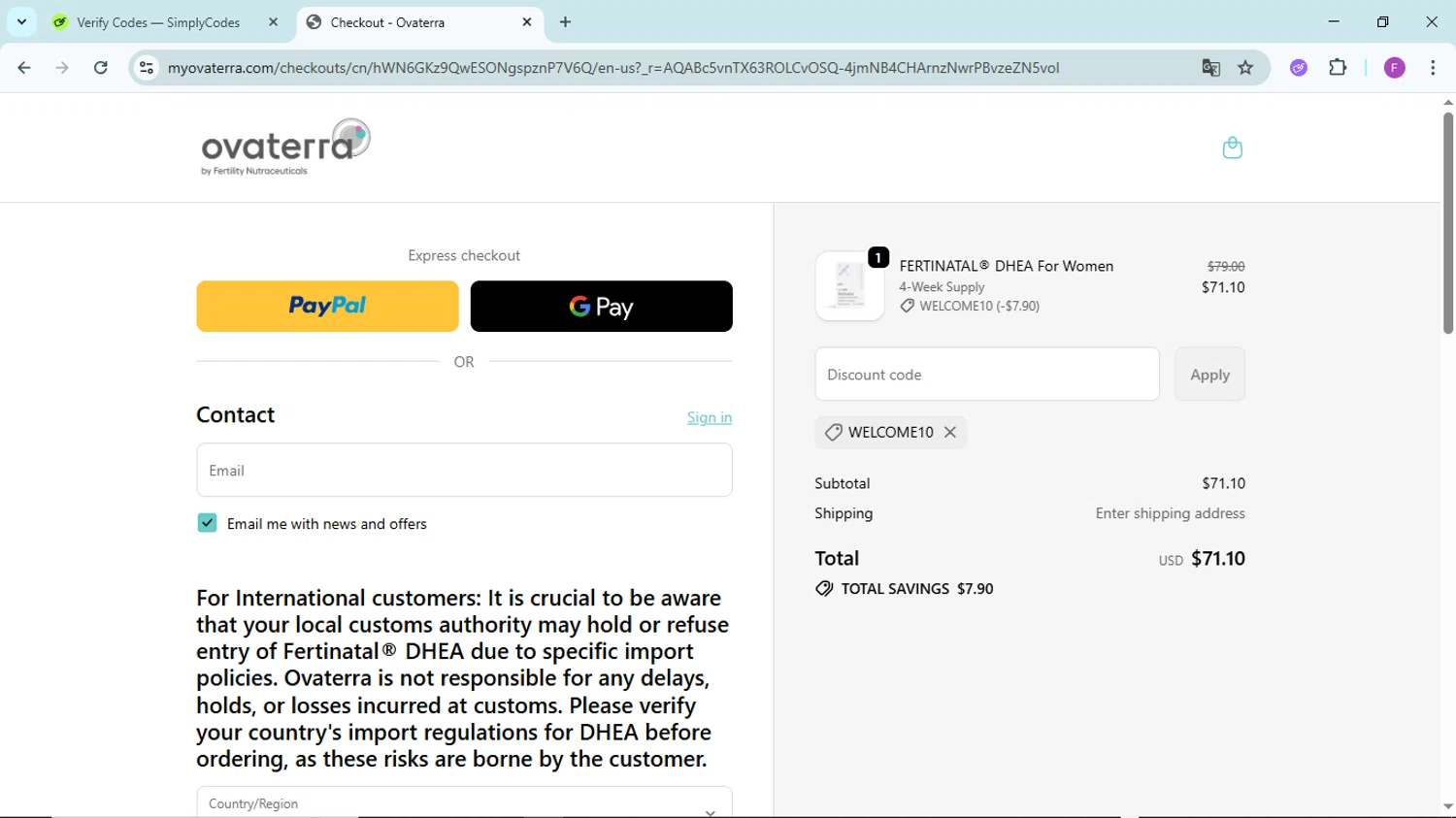Click the page vertical scrollbar
Image resolution: width=1456 pixels, height=818 pixels.
pos(1447,223)
